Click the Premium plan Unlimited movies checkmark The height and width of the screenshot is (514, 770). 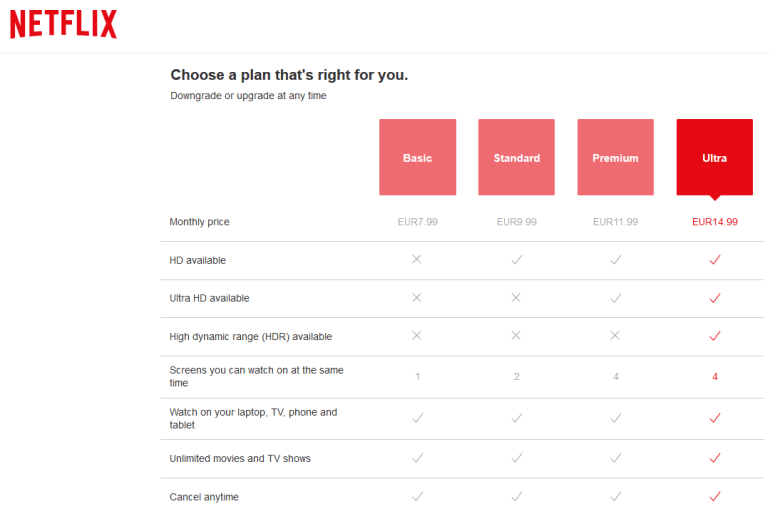(x=615, y=458)
